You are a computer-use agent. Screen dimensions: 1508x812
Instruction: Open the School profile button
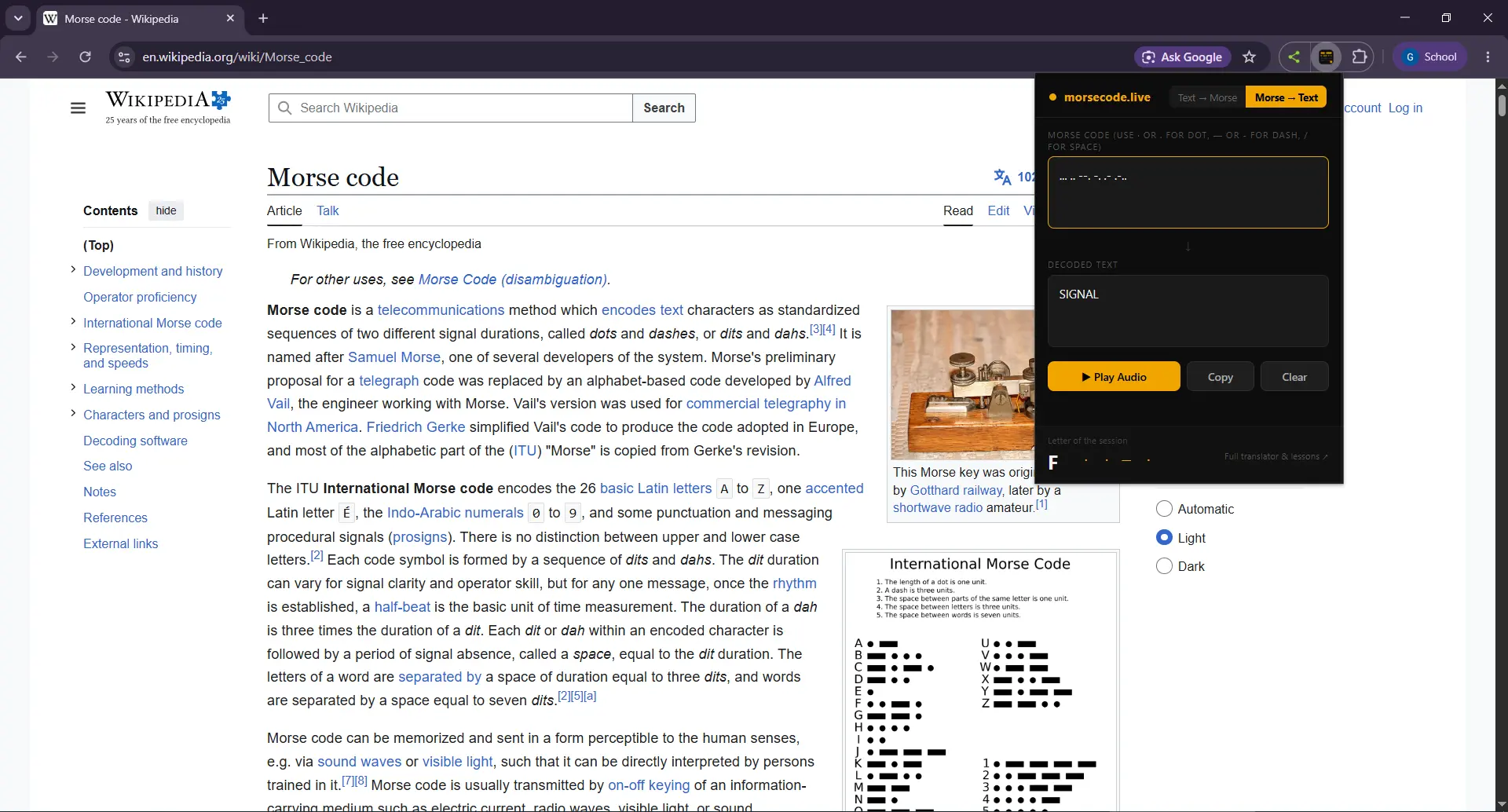pos(1430,57)
